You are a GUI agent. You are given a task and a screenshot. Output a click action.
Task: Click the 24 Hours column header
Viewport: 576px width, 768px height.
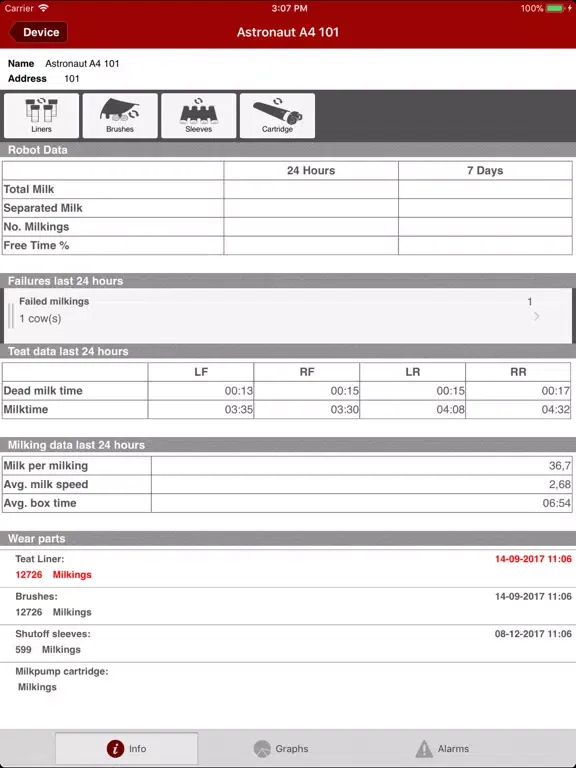(311, 170)
